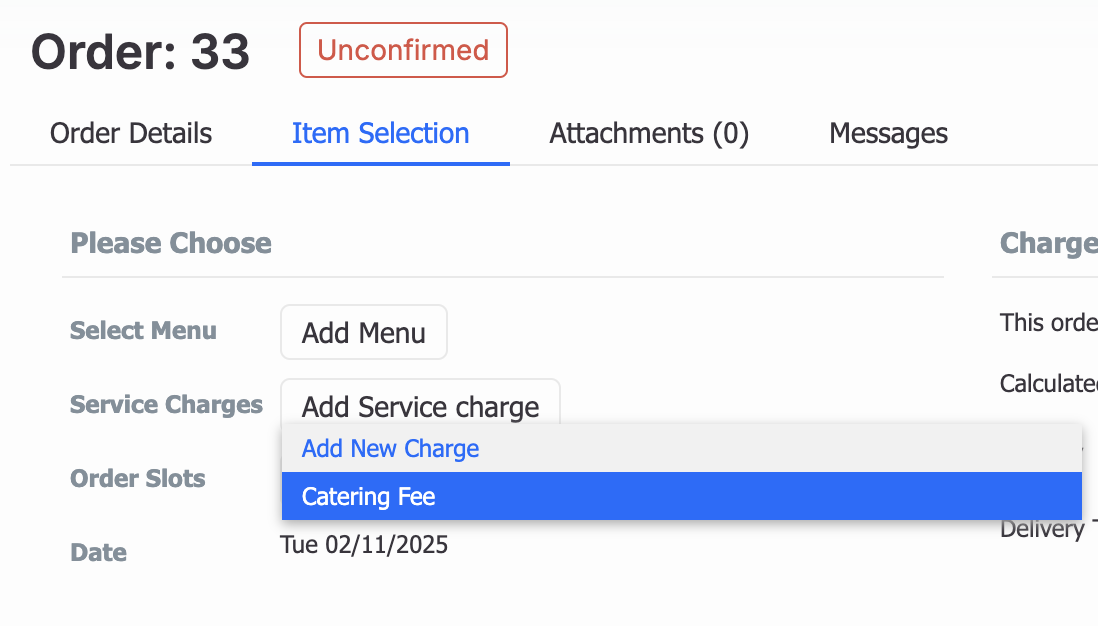
Task: Click the Unconfirmed status badge
Action: 403,49
